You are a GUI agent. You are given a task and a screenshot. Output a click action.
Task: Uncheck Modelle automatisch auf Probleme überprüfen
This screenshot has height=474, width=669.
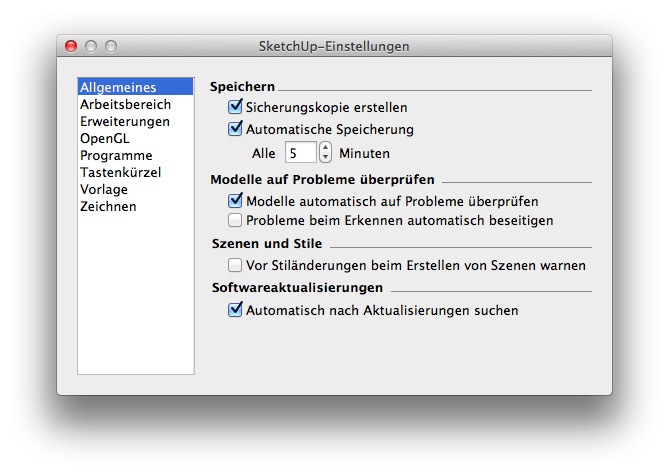click(x=236, y=201)
